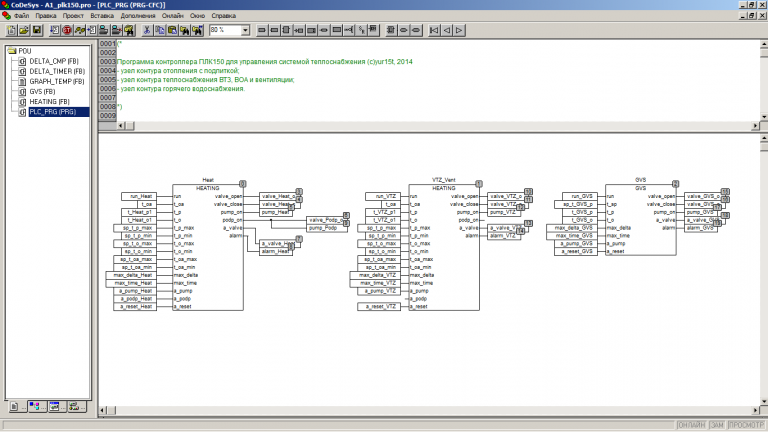
Task: Click the Copy toolbar icon
Action: tap(159, 31)
